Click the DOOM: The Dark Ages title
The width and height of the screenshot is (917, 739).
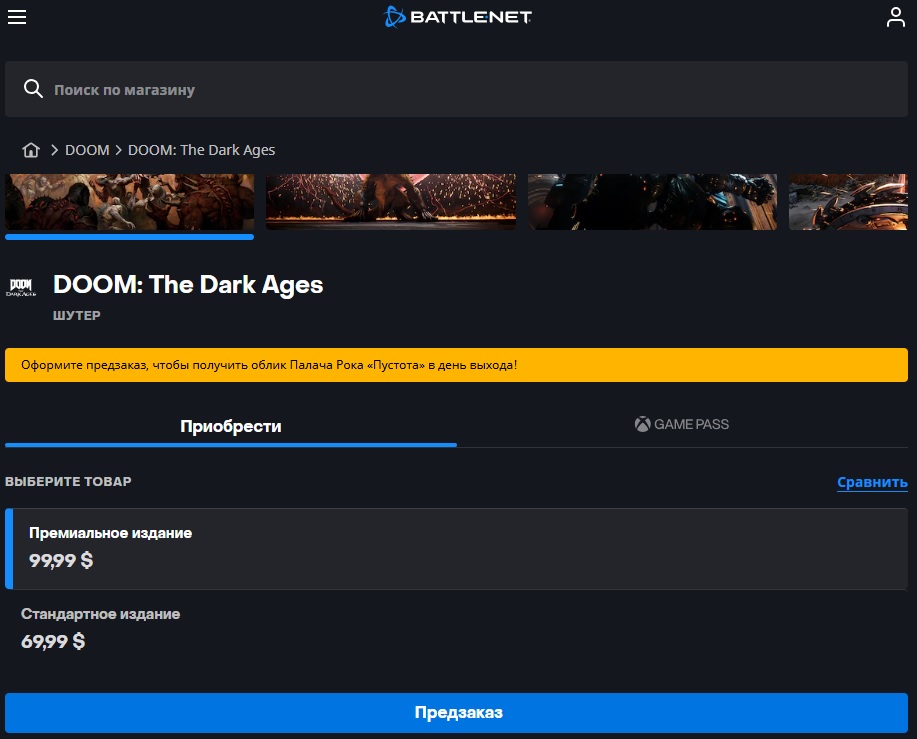click(188, 285)
